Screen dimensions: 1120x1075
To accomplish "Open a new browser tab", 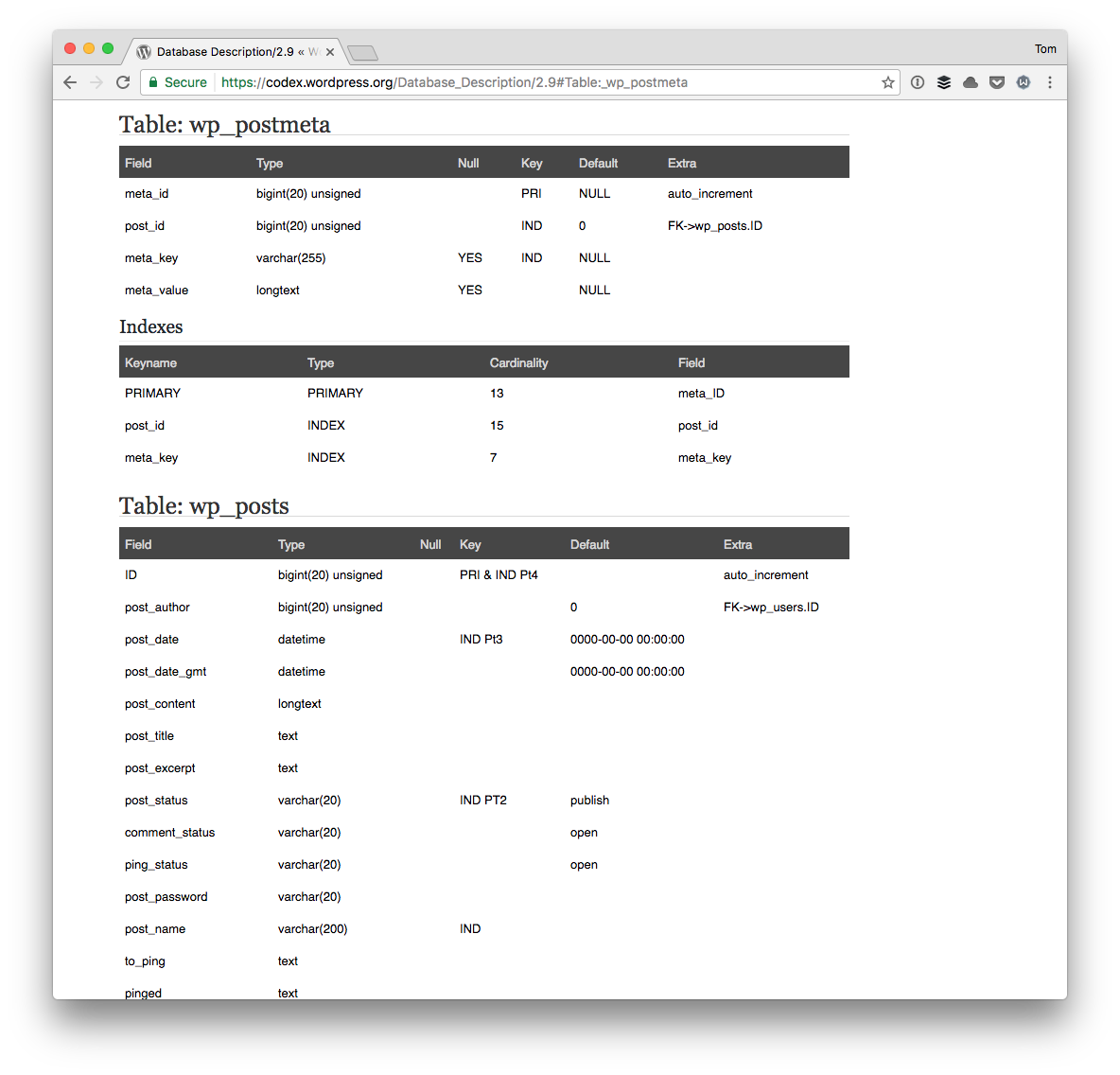I will coord(362,52).
